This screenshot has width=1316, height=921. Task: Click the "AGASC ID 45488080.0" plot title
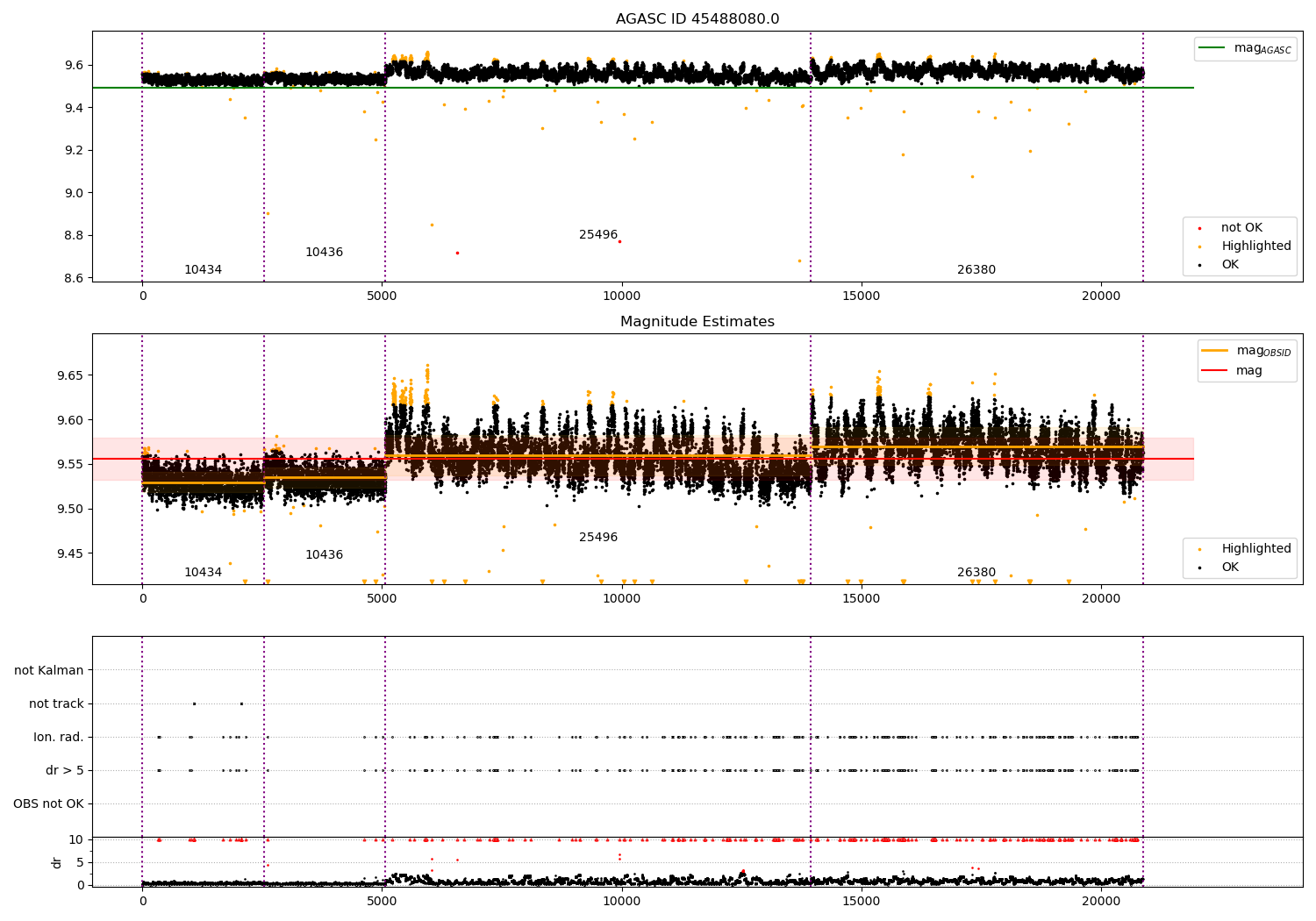[x=697, y=19]
